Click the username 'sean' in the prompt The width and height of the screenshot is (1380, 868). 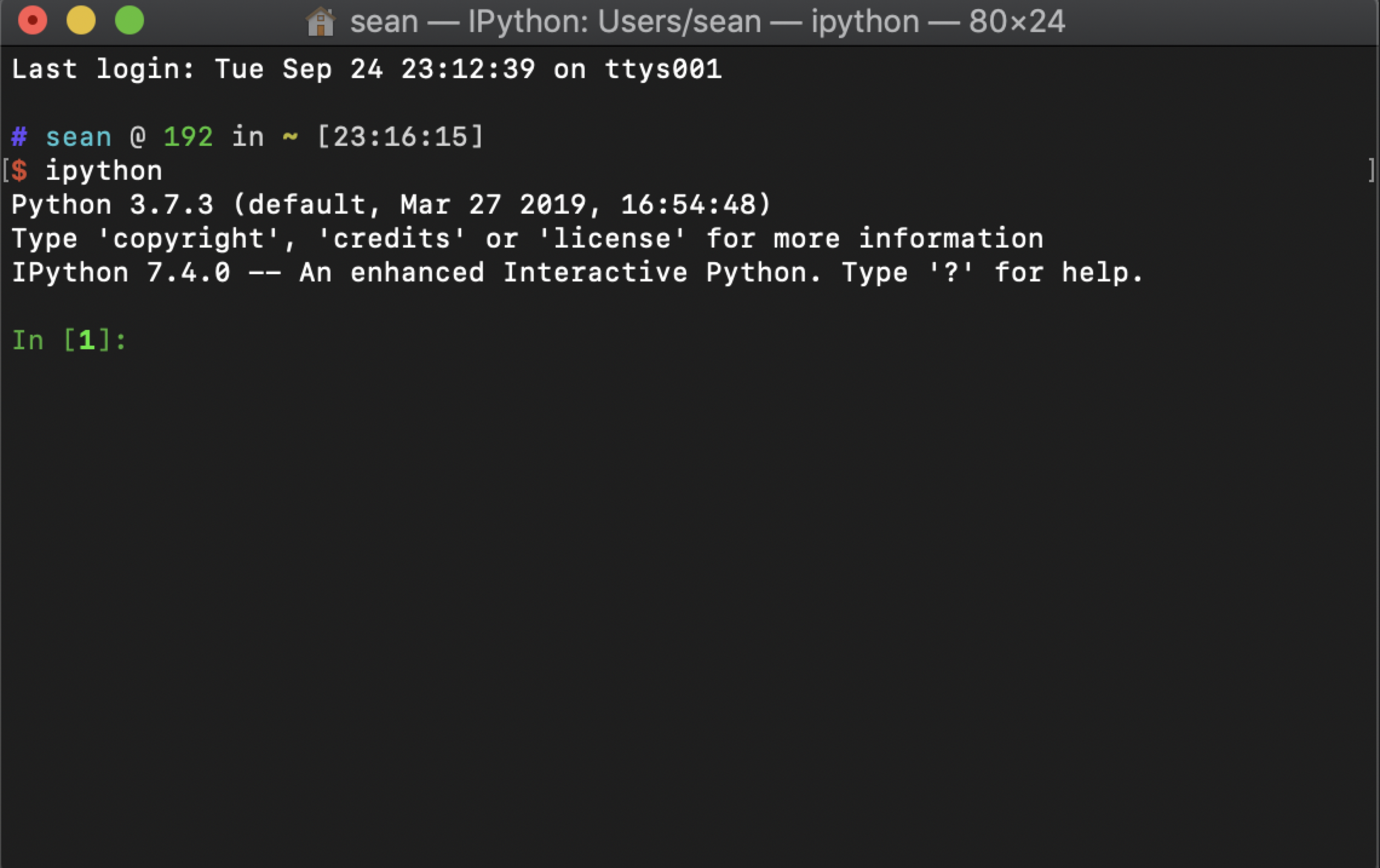(79, 137)
